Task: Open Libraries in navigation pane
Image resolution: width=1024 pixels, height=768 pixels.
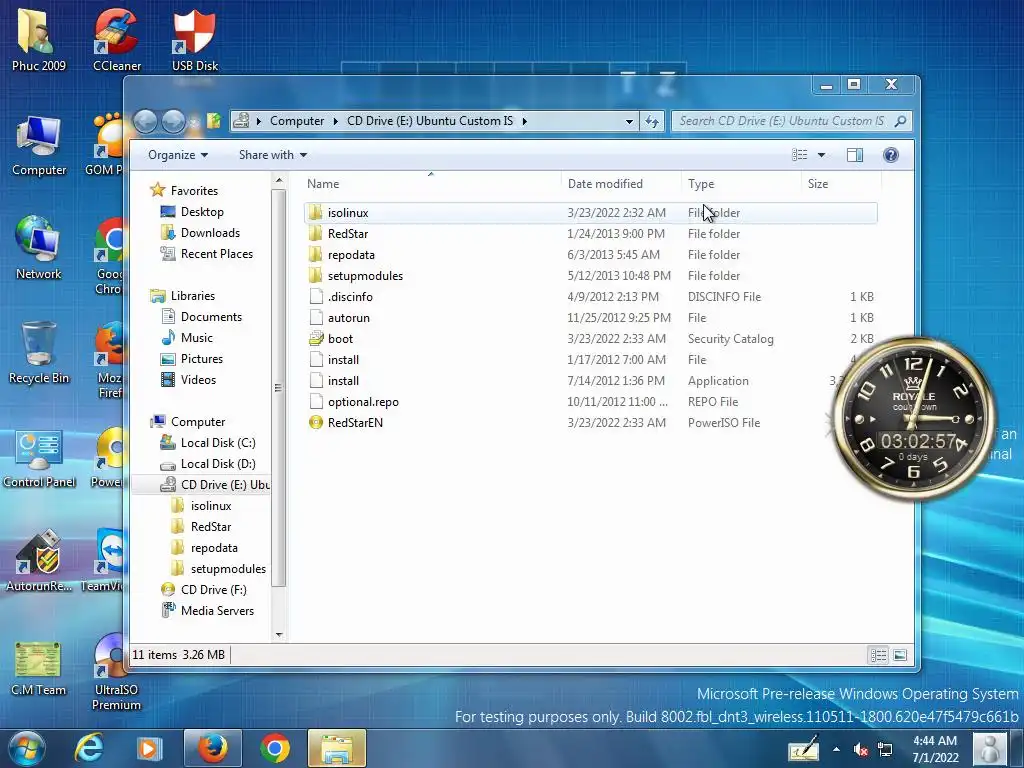Action: [x=193, y=296]
